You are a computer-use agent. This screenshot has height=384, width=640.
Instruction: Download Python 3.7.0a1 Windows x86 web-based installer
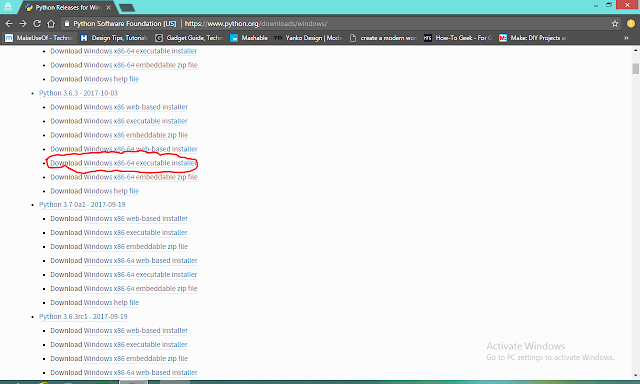(136, 218)
